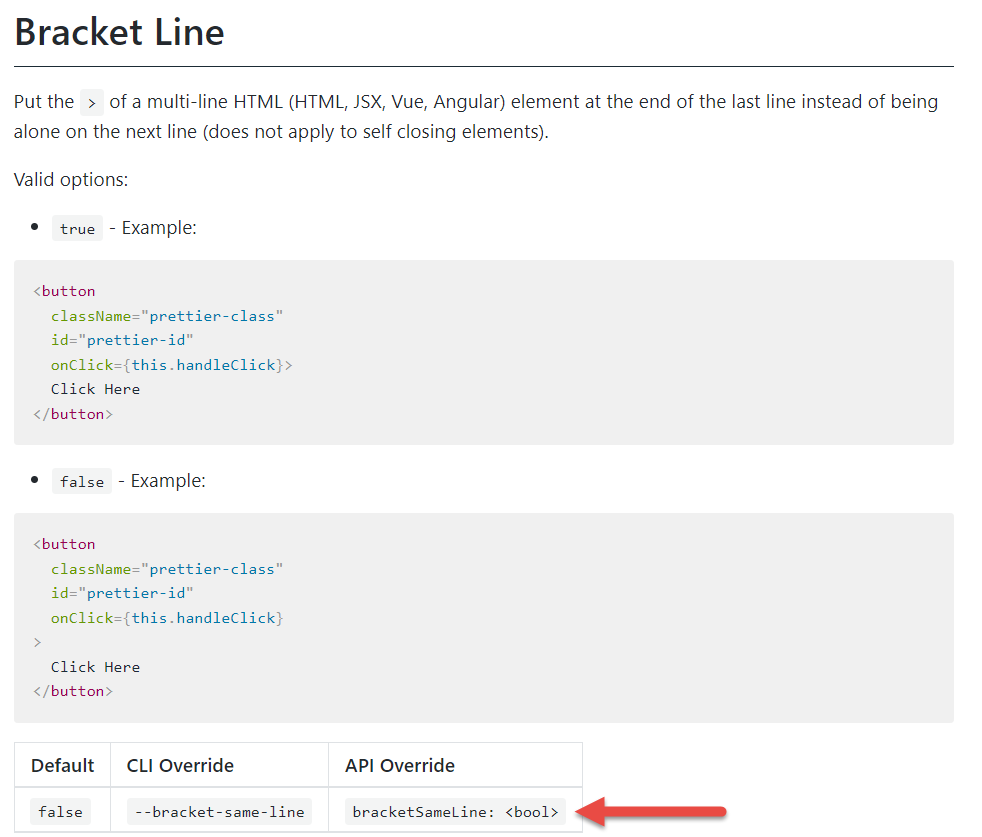Click the --bracket-same-line CLI flag
This screenshot has height=837, width=982.
pyautogui.click(x=218, y=811)
